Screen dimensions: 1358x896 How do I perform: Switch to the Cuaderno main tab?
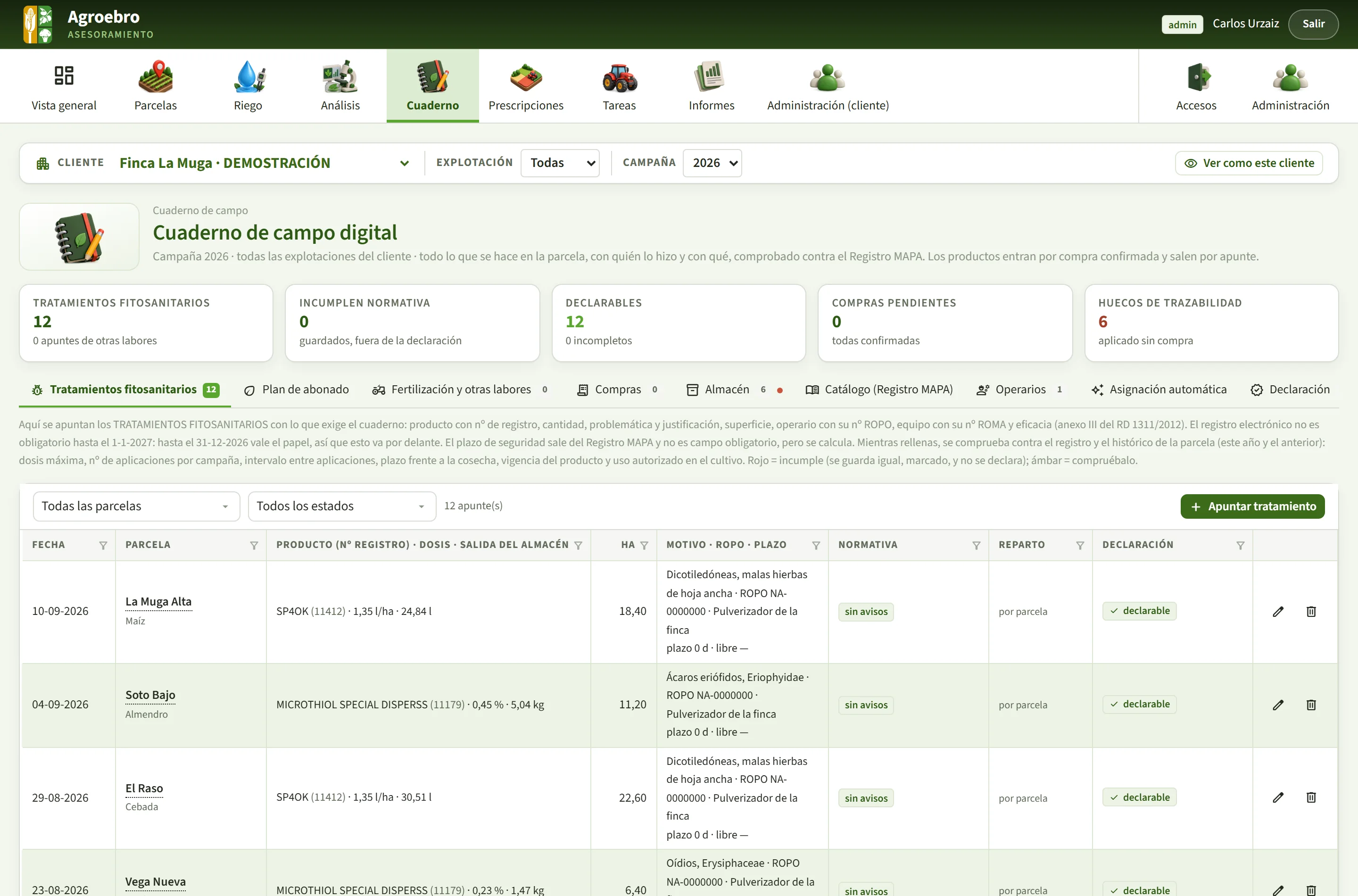pos(432,86)
